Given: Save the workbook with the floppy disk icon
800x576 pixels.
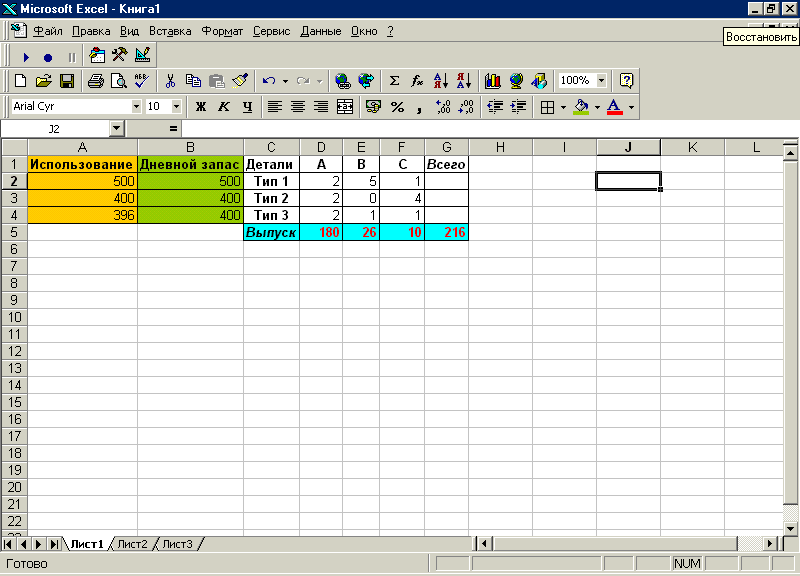Looking at the screenshot, I should coord(67,81).
